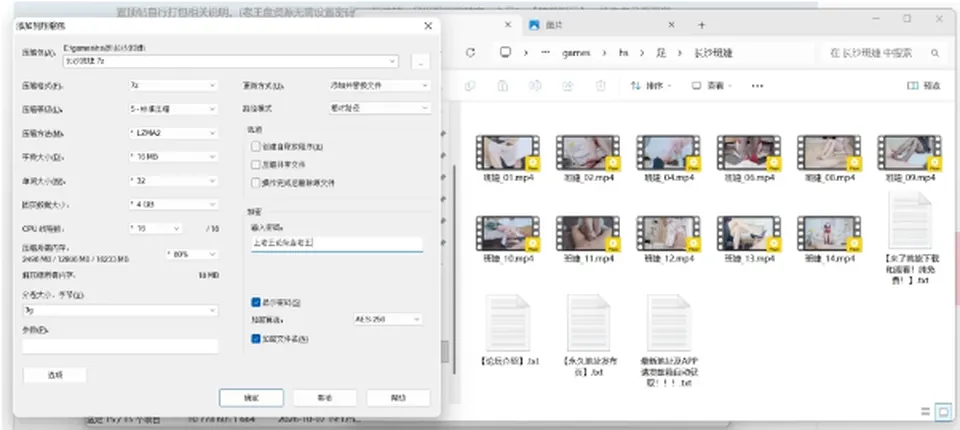
Task: Open the View menu in Explorer toolbar
Action: coord(711,86)
